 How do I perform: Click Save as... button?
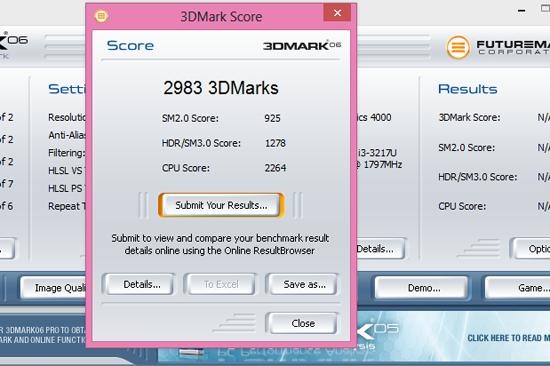[x=302, y=284]
